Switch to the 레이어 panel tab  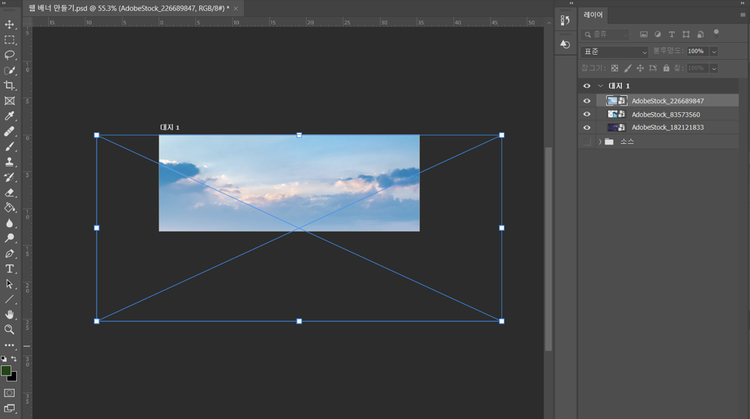(x=594, y=15)
